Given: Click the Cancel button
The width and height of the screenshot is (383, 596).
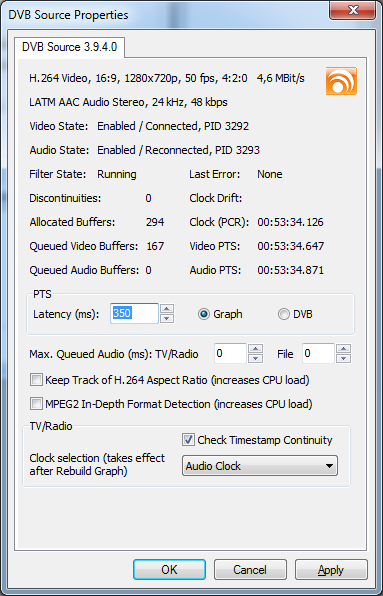Looking at the screenshot, I should click(x=250, y=569).
